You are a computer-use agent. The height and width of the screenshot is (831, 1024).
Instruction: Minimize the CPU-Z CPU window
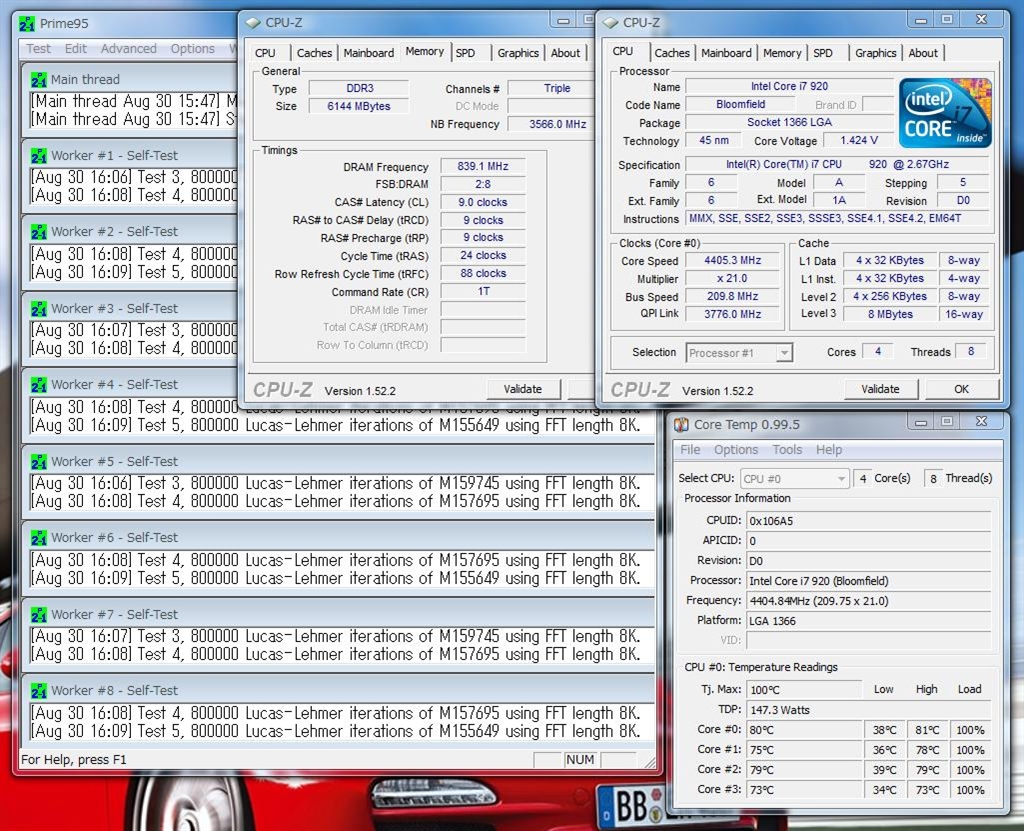[x=921, y=20]
